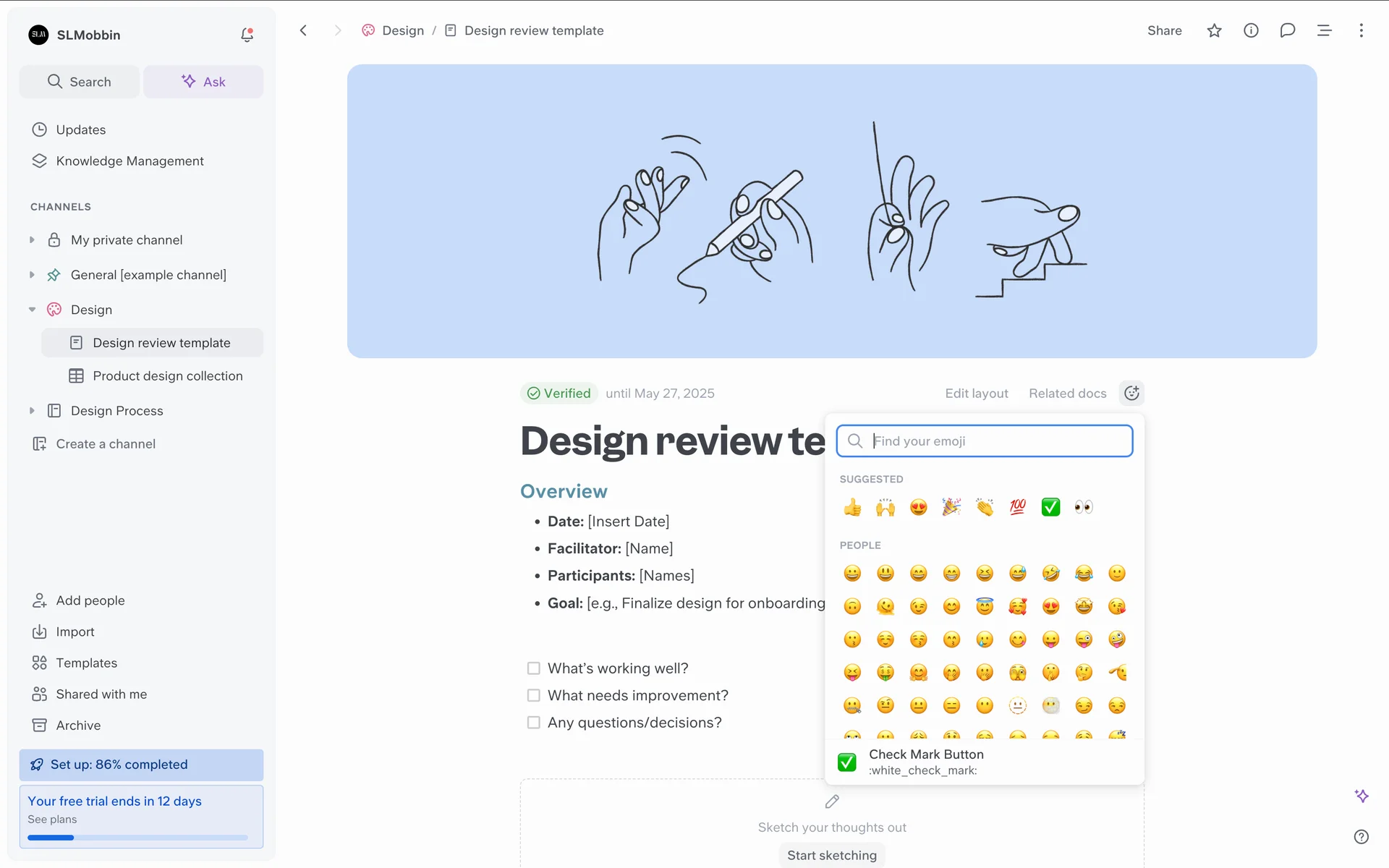Expand the My private channel tree
1389x868 pixels.
[32, 240]
